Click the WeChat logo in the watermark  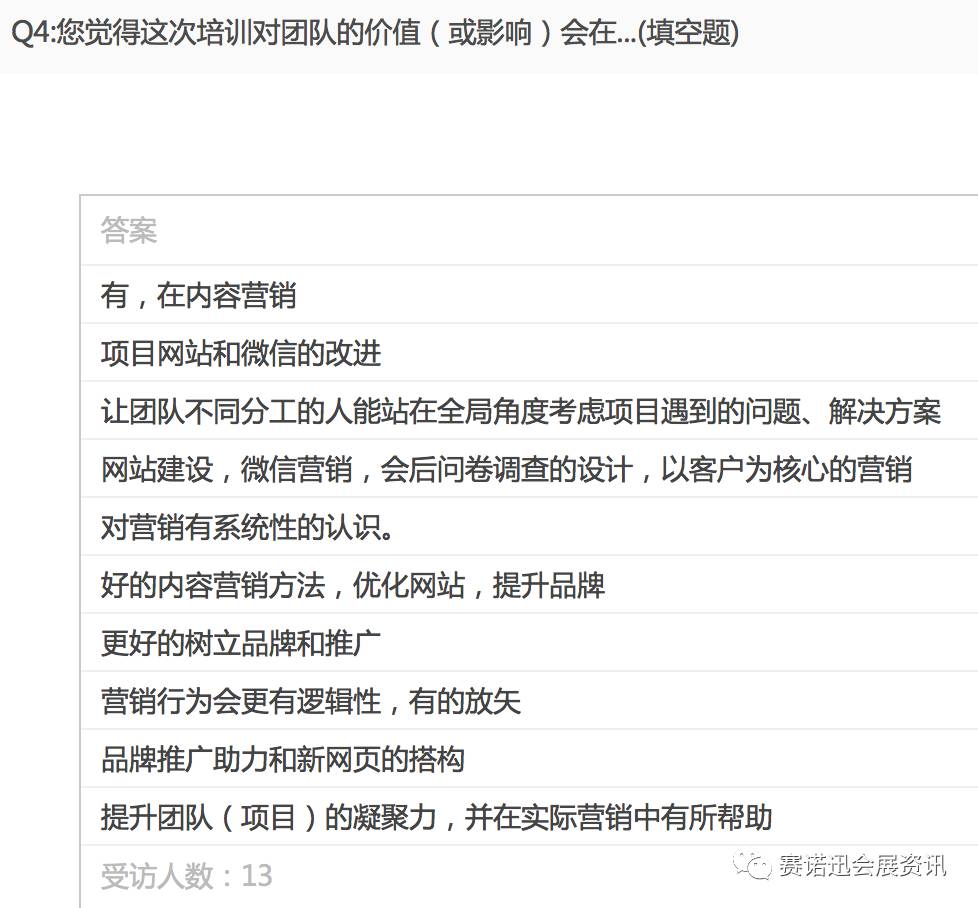752,865
